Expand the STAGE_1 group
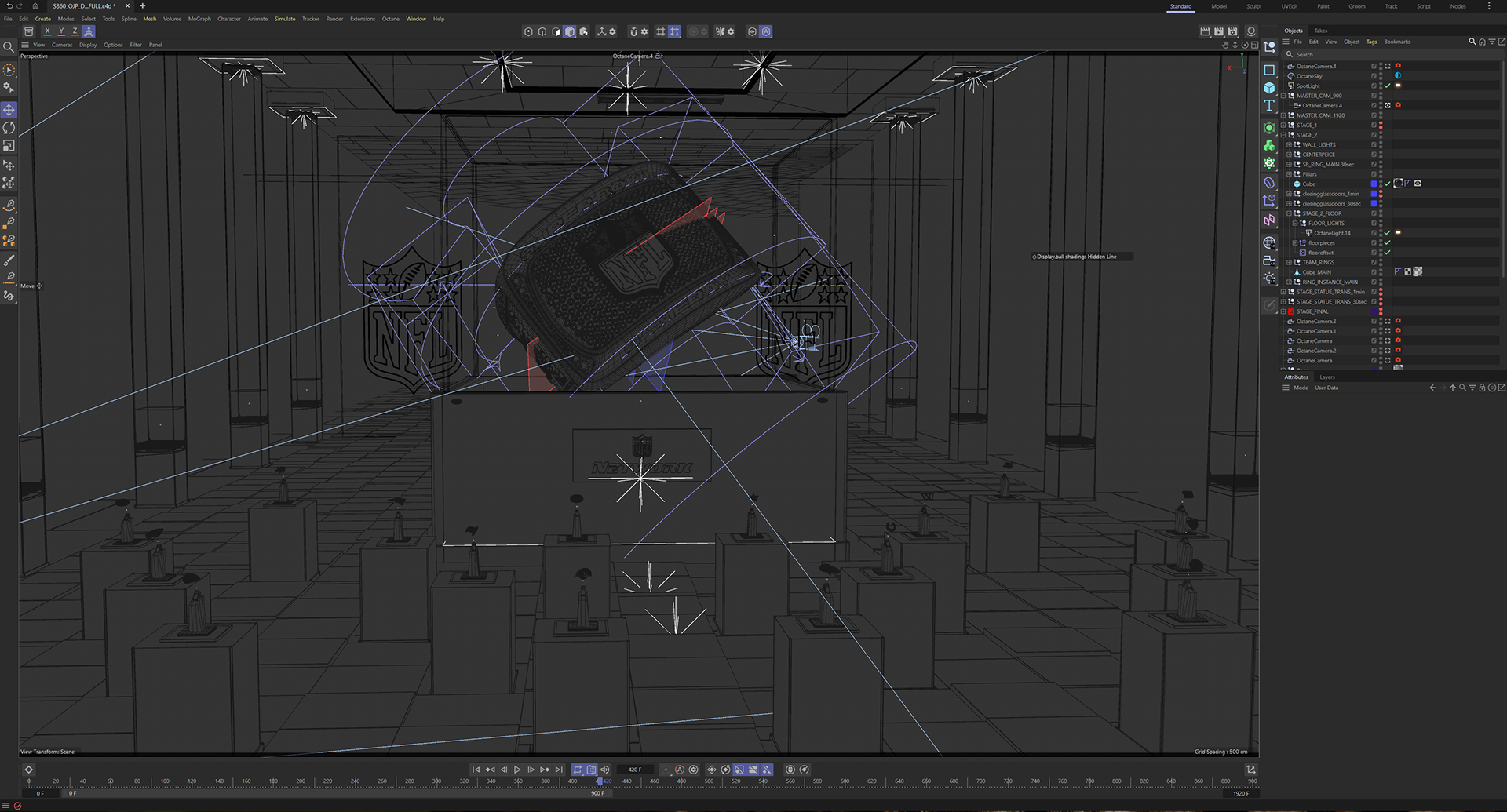 (x=1283, y=126)
